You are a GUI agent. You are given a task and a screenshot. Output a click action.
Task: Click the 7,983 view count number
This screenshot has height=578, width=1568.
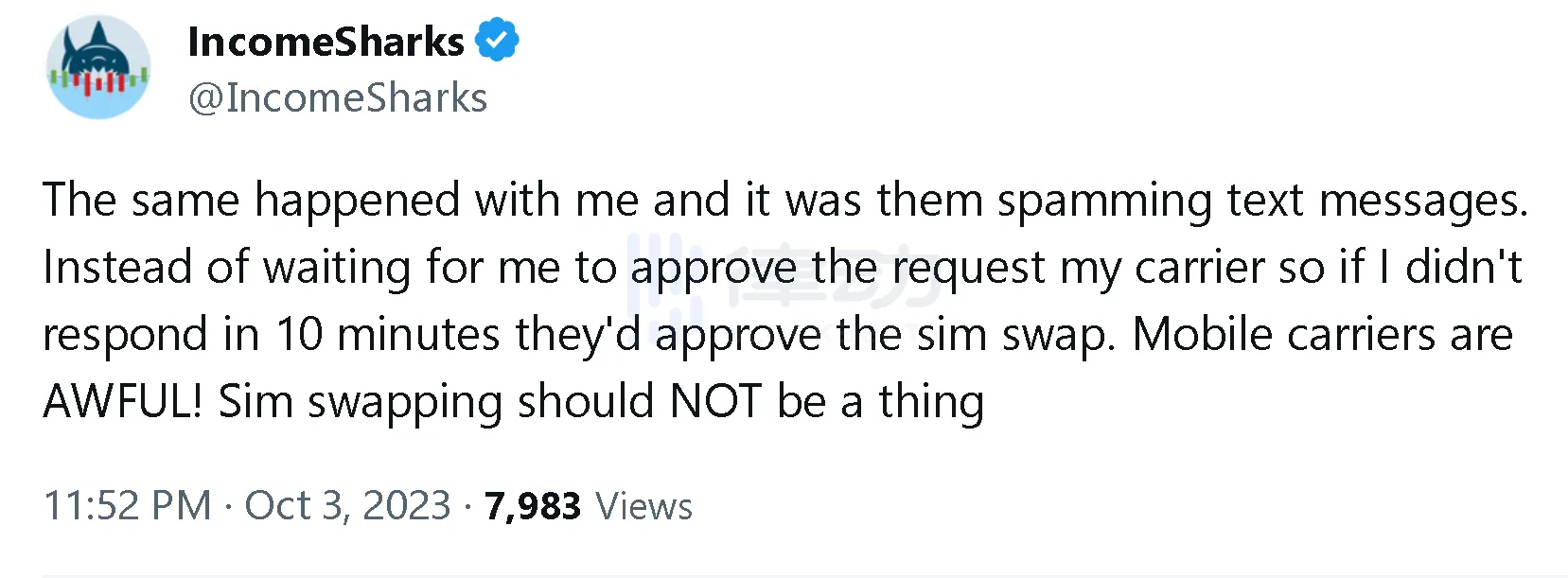pyautogui.click(x=532, y=506)
